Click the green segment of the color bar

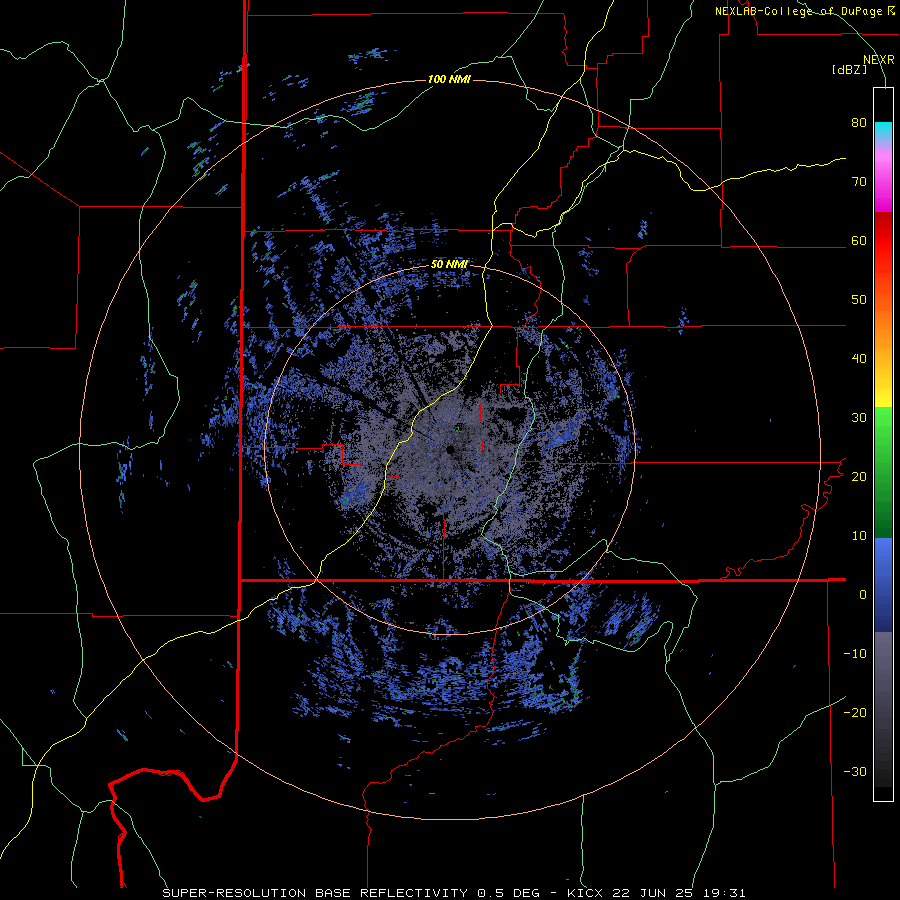point(883,472)
